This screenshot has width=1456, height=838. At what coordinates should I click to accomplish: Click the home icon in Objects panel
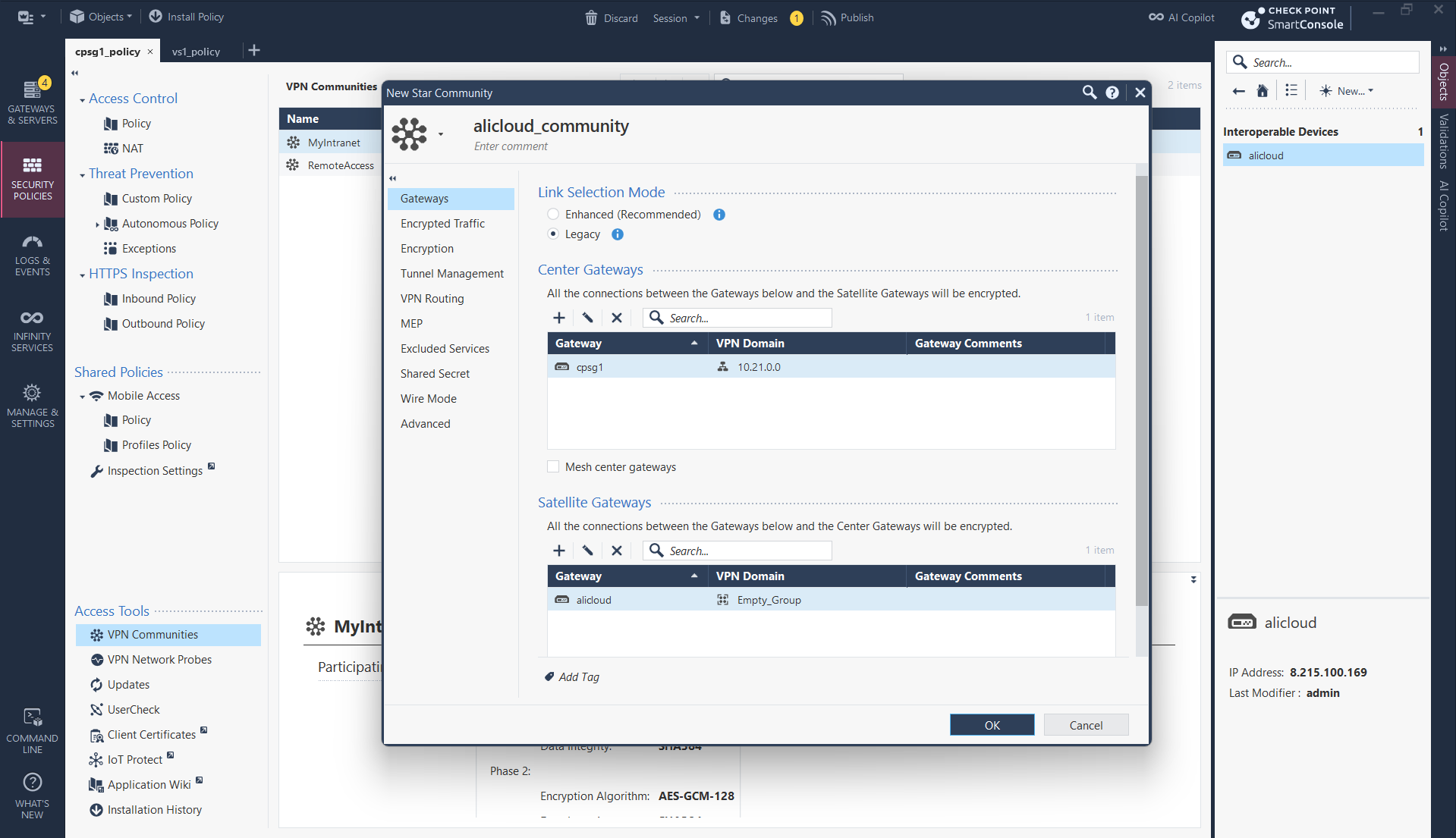pos(1263,91)
